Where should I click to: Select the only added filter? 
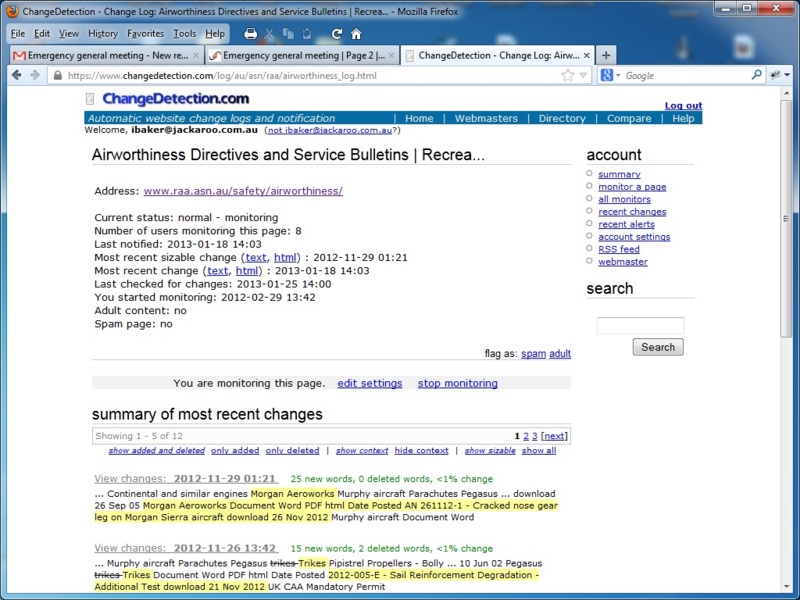pyautogui.click(x=235, y=451)
